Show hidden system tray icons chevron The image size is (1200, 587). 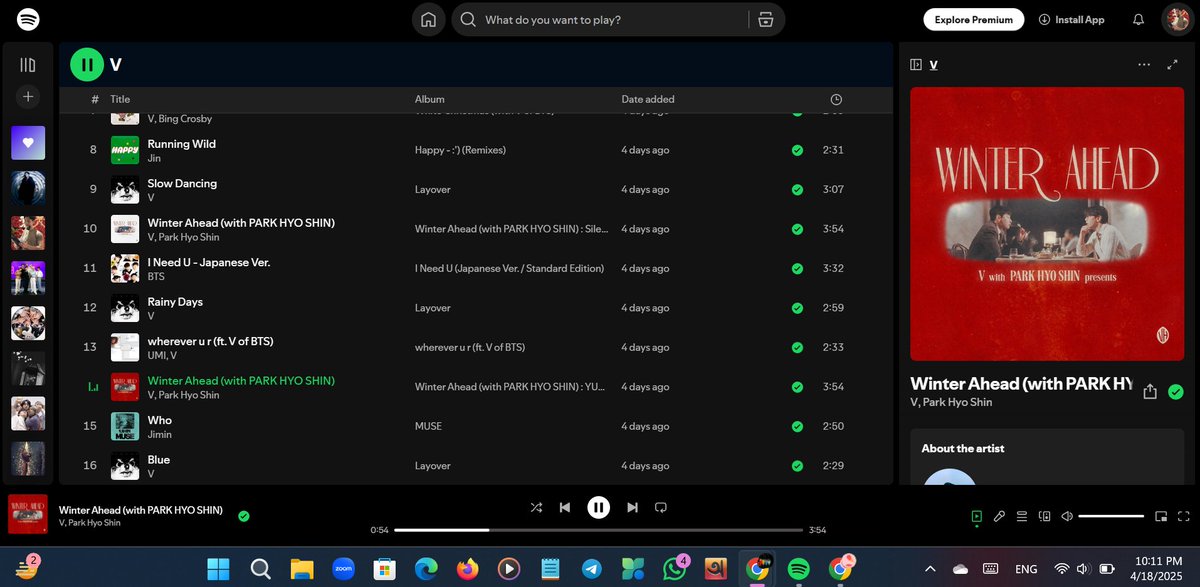pyautogui.click(x=930, y=569)
